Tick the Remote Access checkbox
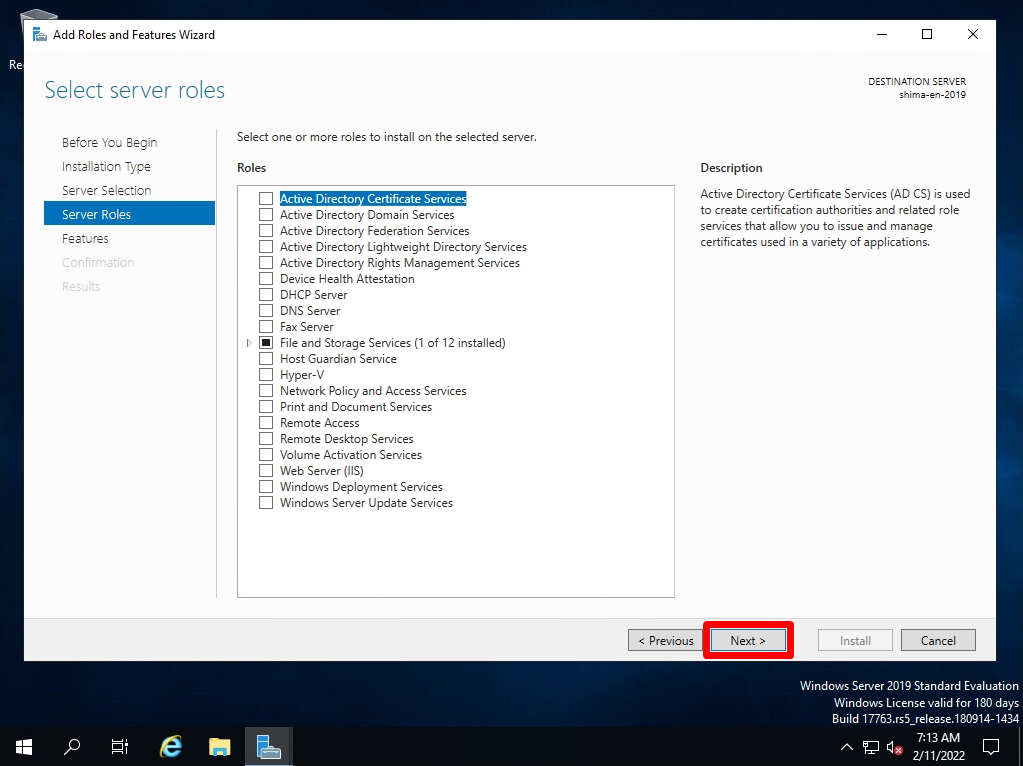 266,422
